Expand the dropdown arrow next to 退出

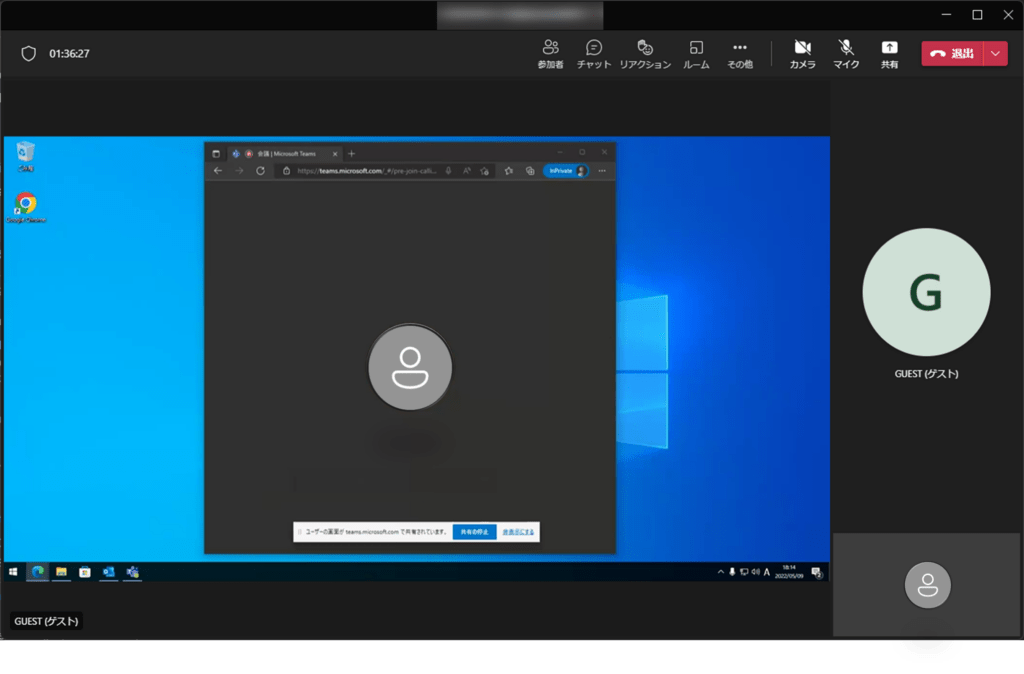click(995, 54)
